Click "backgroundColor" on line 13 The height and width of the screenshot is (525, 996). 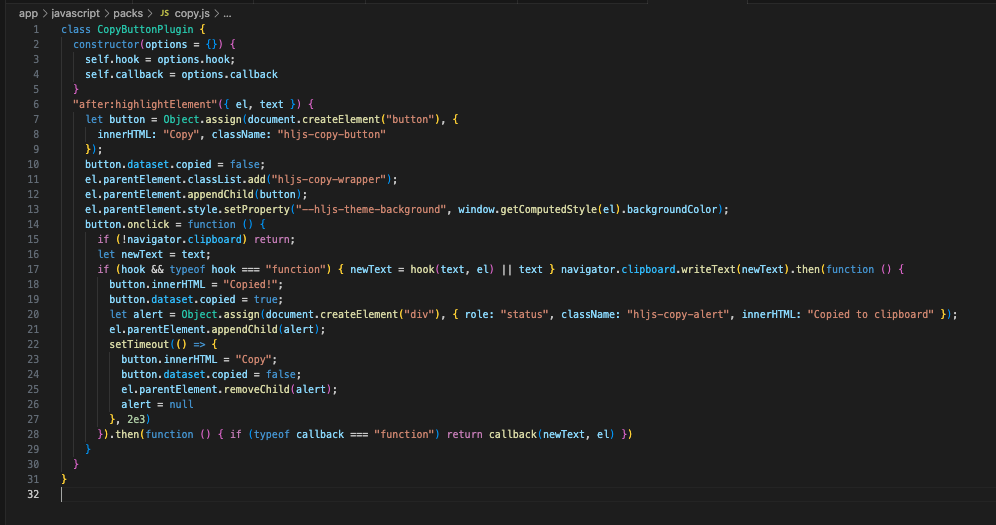[672, 209]
